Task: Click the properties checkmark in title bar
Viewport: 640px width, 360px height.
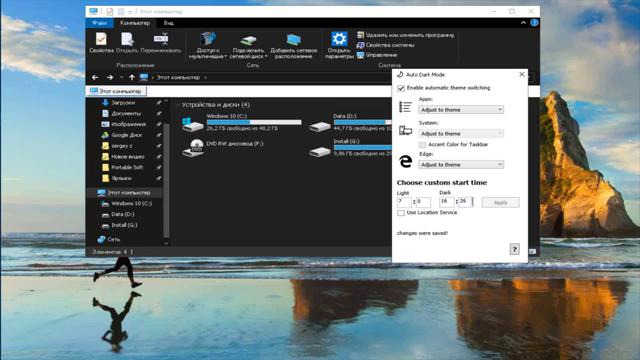Action: pyautogui.click(x=109, y=12)
